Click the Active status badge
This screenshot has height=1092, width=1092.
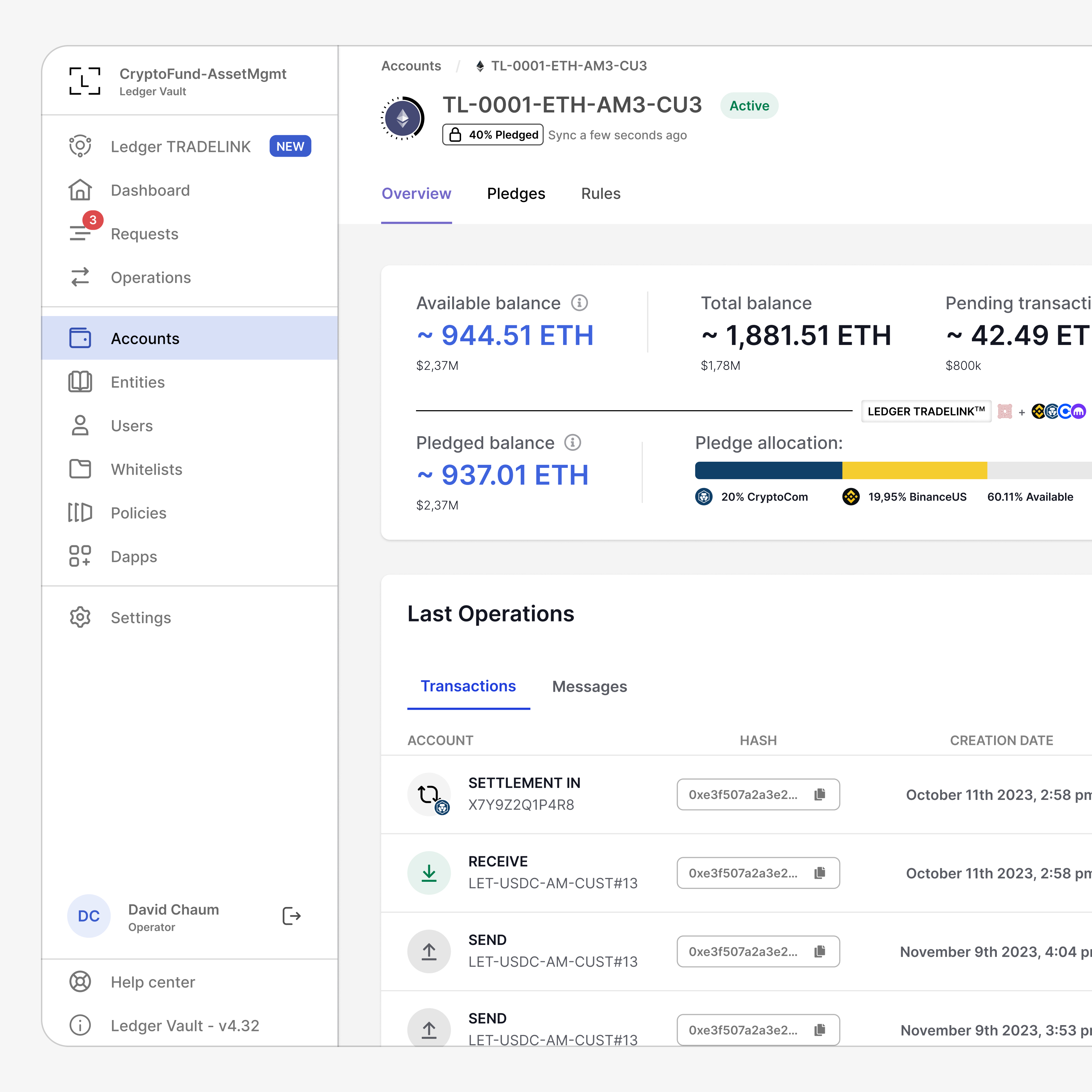click(749, 106)
